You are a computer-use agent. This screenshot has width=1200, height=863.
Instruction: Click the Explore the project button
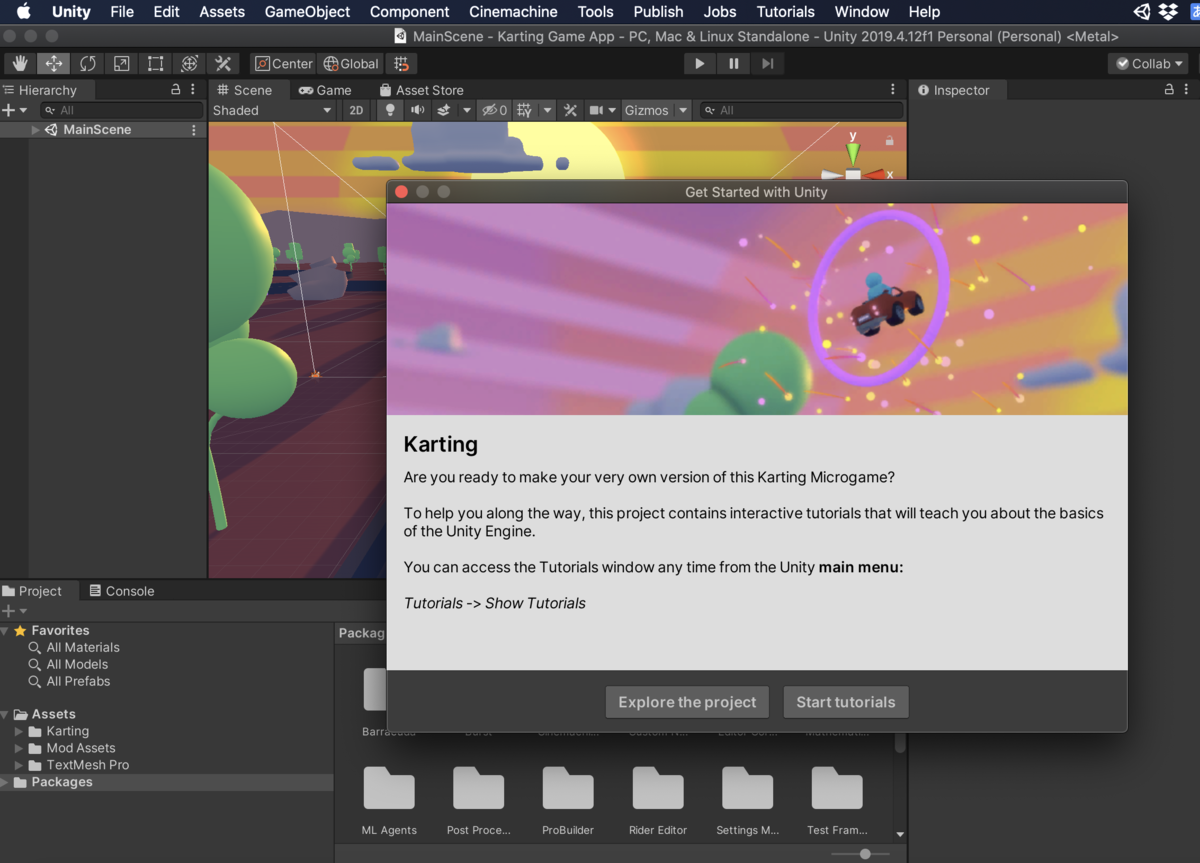tap(688, 702)
